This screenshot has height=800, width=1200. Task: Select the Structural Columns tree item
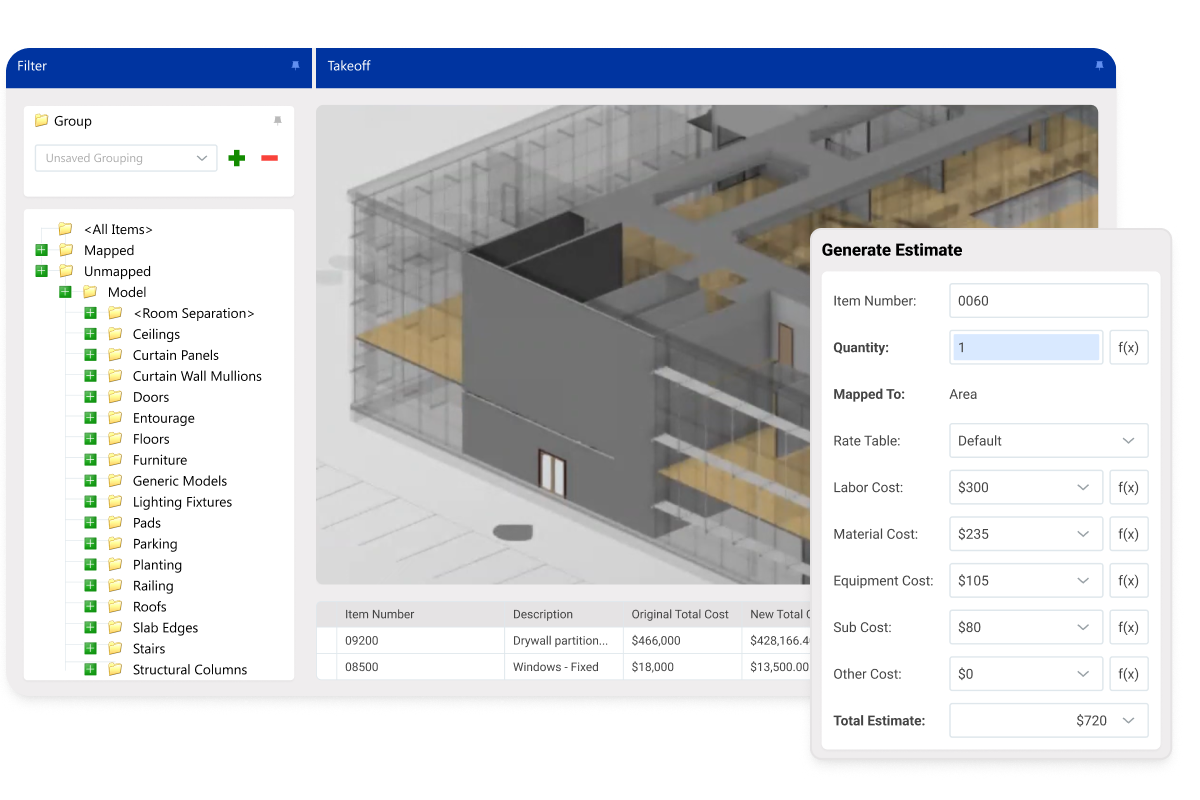click(x=190, y=670)
